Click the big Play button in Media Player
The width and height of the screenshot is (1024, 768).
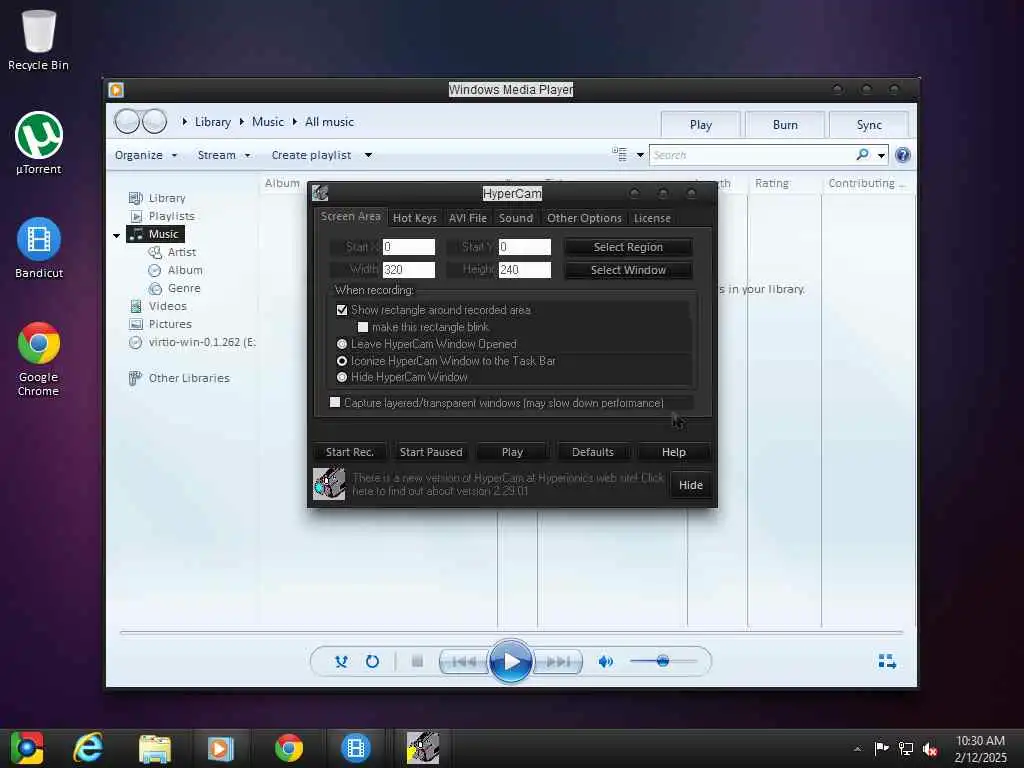pos(511,662)
